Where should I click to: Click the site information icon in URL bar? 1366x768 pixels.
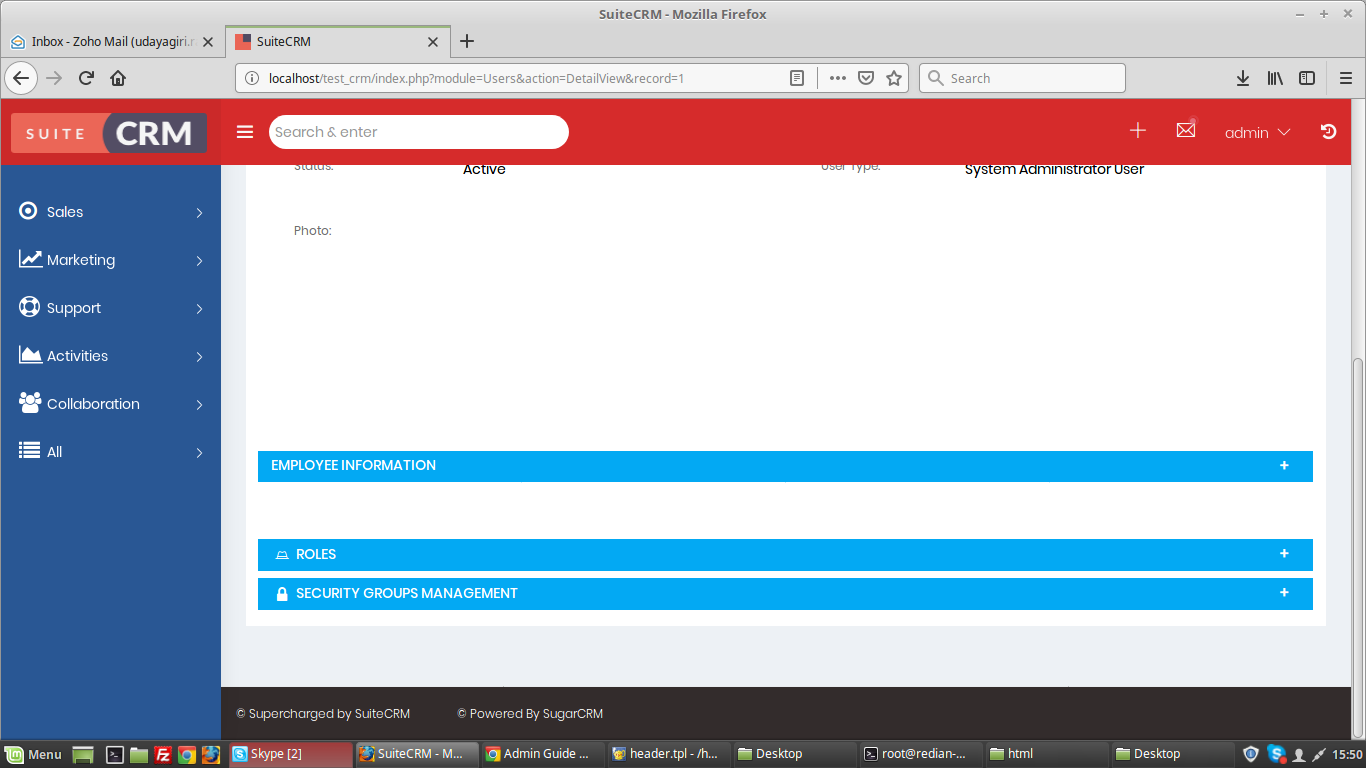(x=251, y=78)
